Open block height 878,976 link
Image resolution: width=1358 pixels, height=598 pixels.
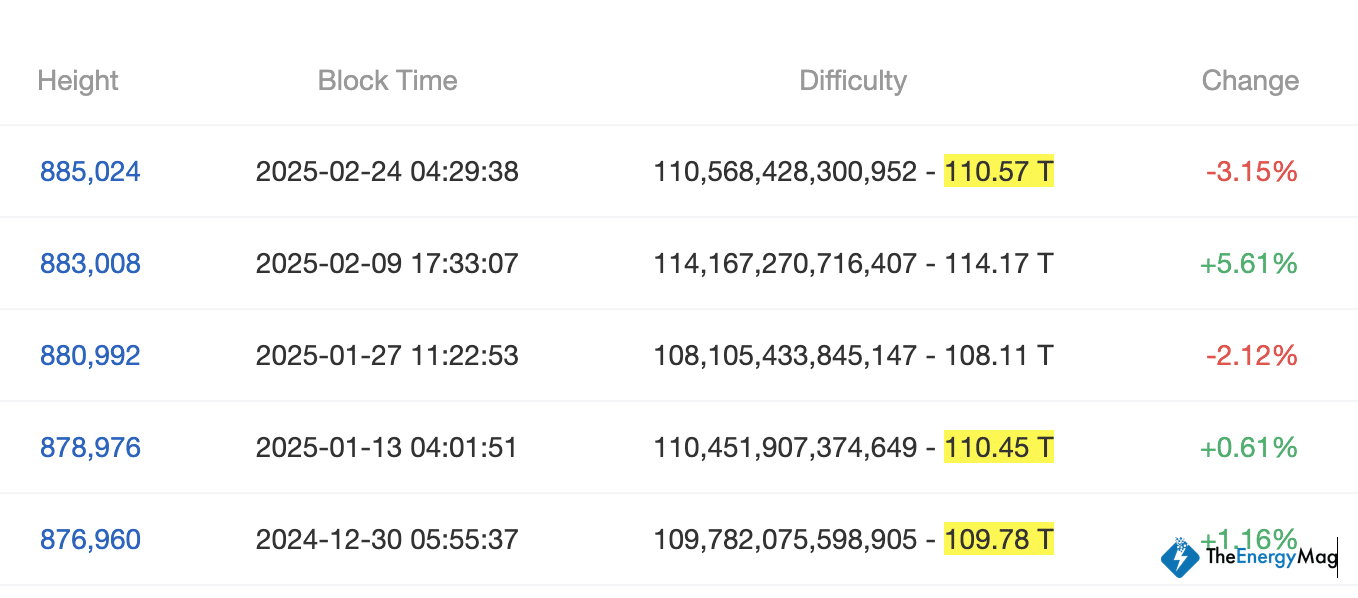(90, 448)
